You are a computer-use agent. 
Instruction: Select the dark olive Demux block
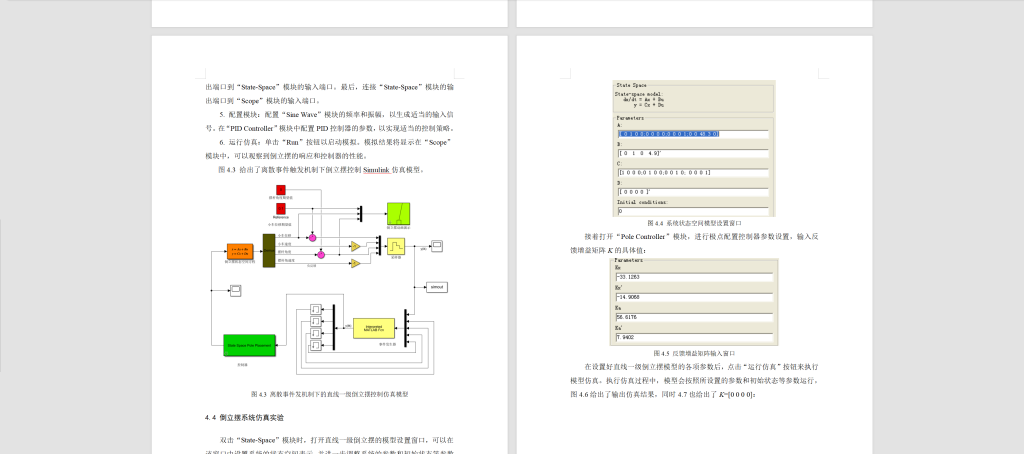(x=268, y=251)
